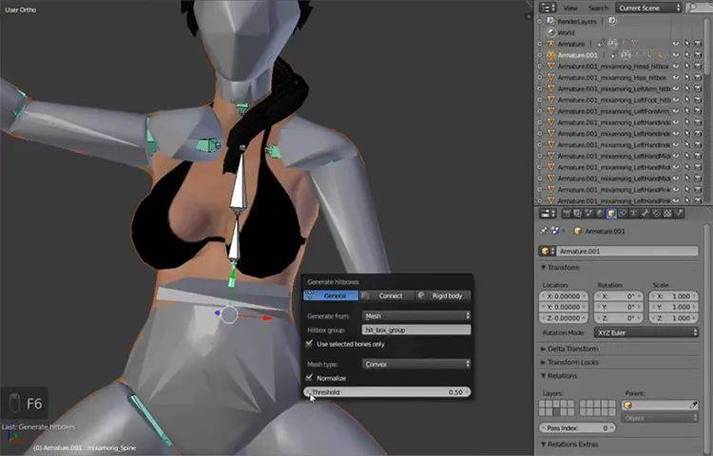Screen dimensions: 713x456
Task: Select the Armature.001_mixamorig_Head_hitbox row
Action: point(613,66)
